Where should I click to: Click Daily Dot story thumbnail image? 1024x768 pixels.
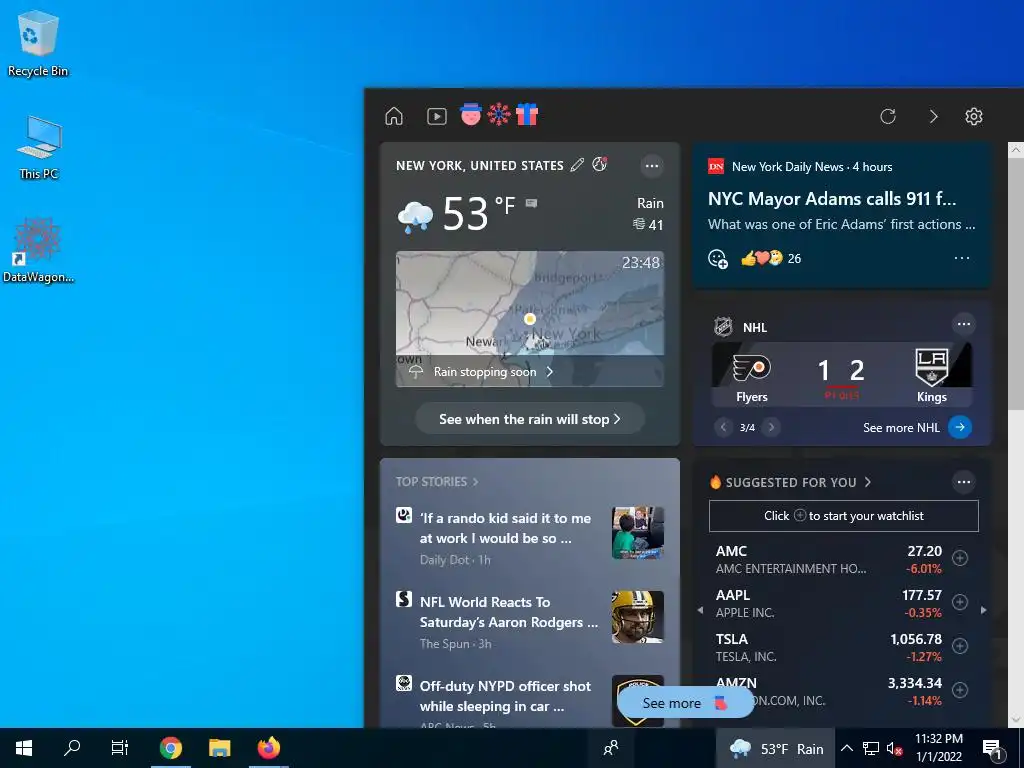(x=637, y=533)
